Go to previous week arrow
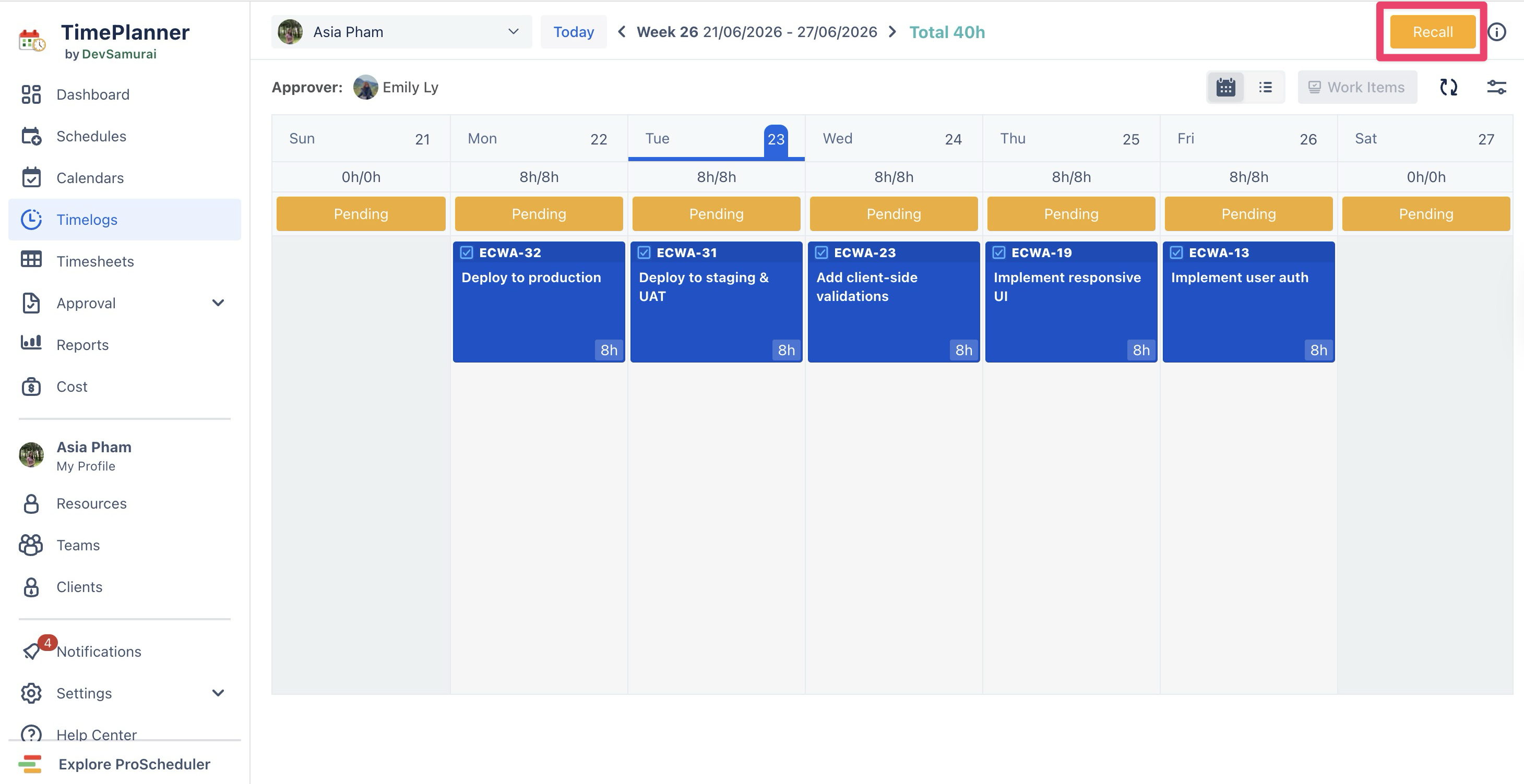The height and width of the screenshot is (784, 1524). click(621, 32)
